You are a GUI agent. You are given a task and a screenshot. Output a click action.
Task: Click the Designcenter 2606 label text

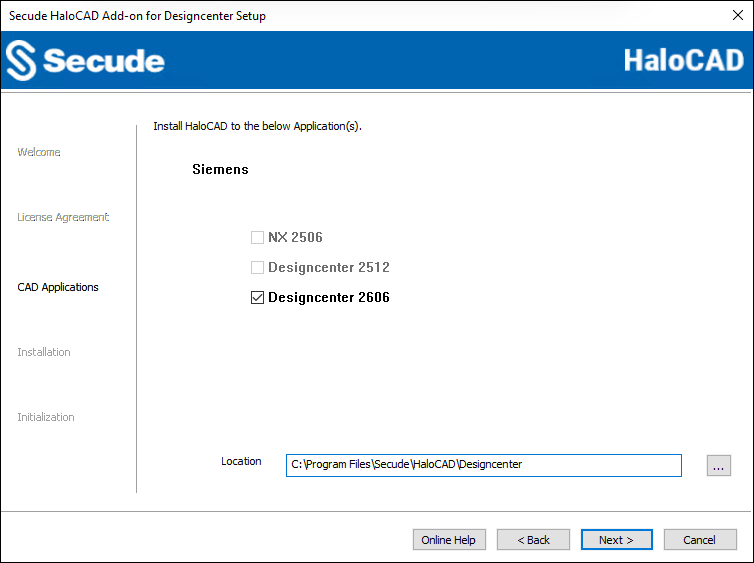pyautogui.click(x=329, y=298)
